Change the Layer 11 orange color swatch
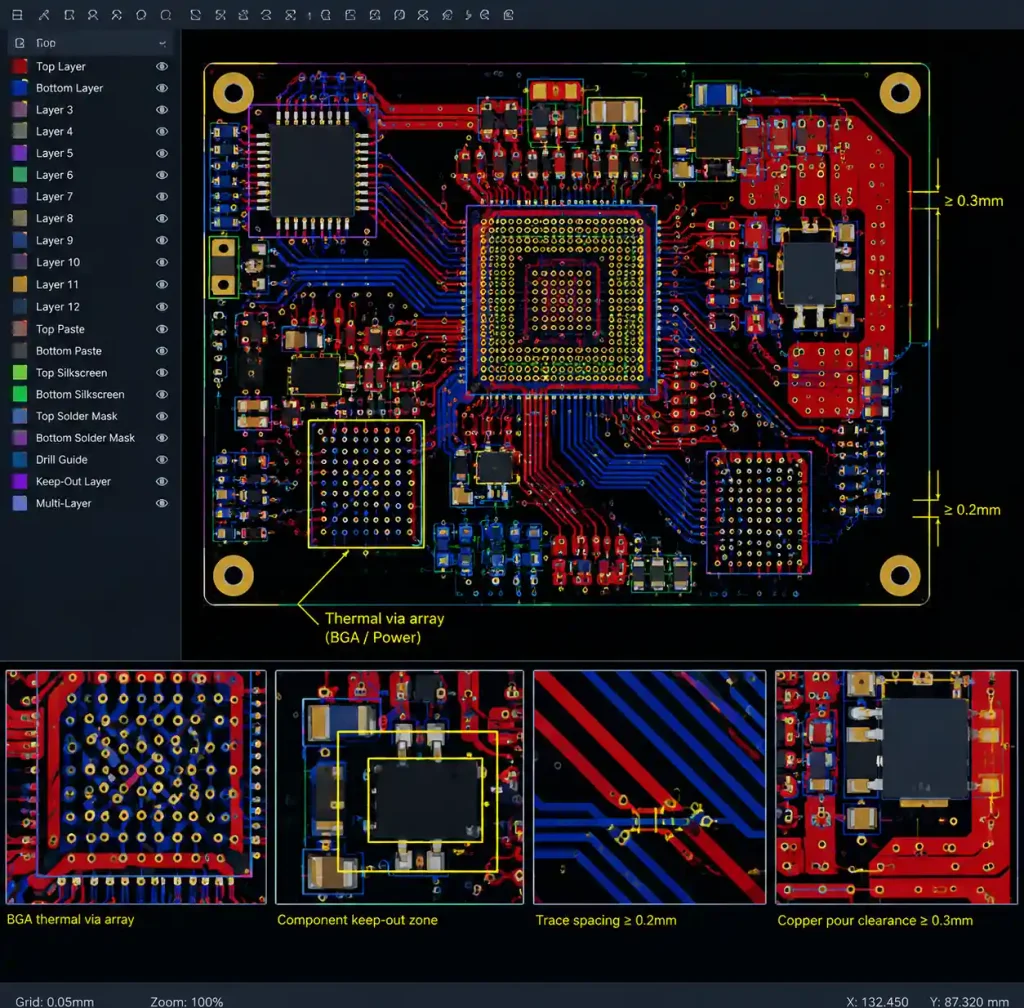This screenshot has width=1024, height=1008. coord(20,285)
